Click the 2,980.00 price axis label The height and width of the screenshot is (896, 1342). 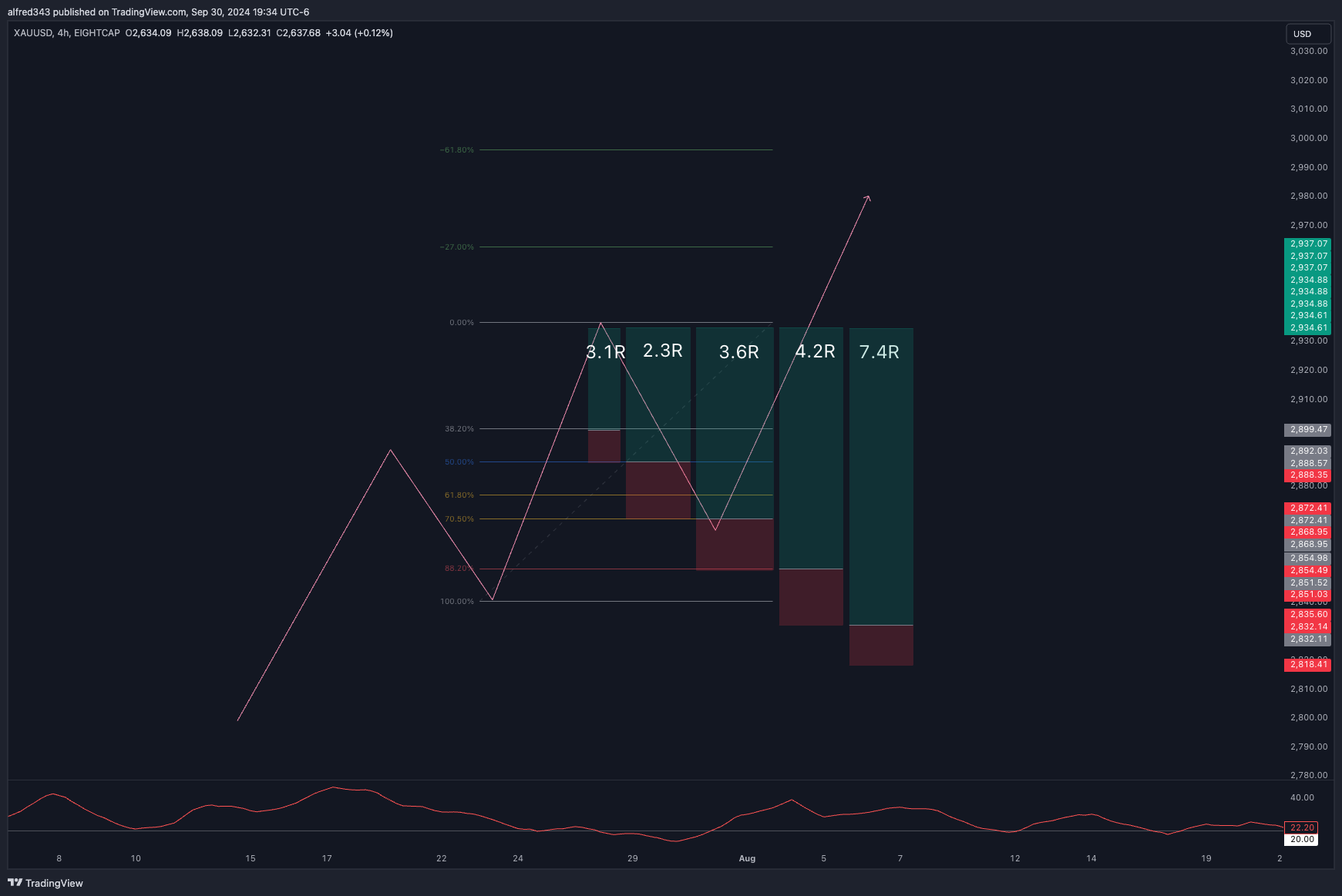[1309, 196]
